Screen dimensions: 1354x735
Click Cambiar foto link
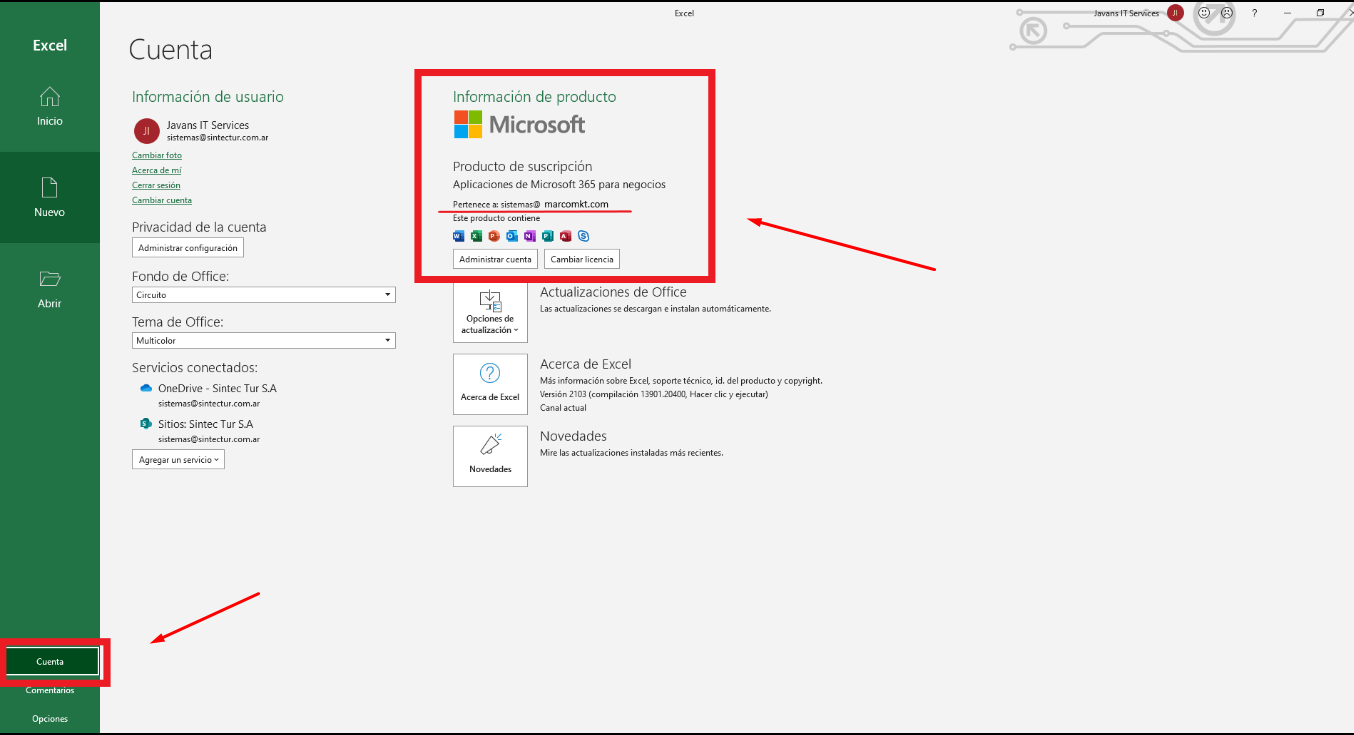pyautogui.click(x=157, y=155)
